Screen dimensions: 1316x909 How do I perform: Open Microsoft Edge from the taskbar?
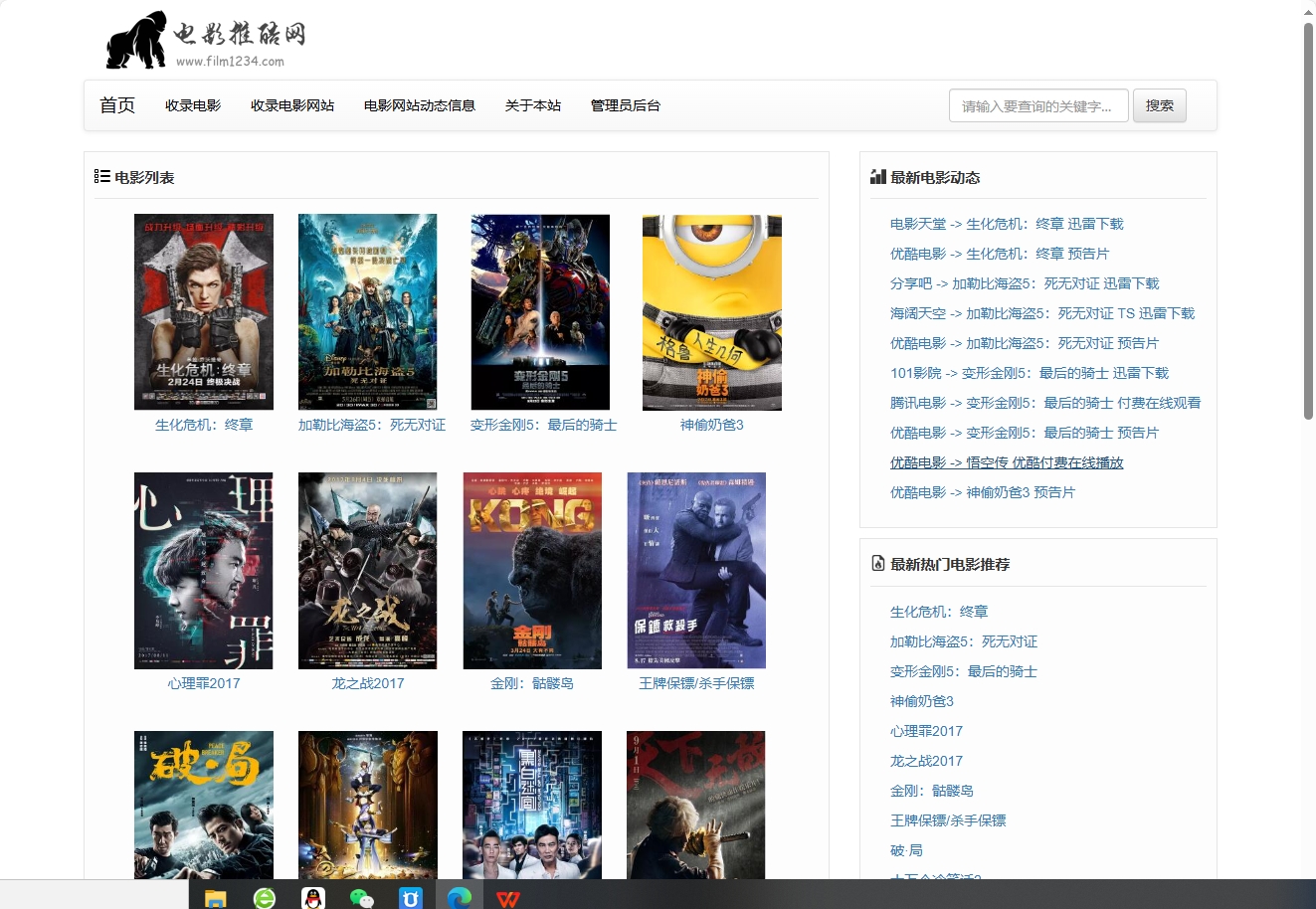click(x=459, y=898)
